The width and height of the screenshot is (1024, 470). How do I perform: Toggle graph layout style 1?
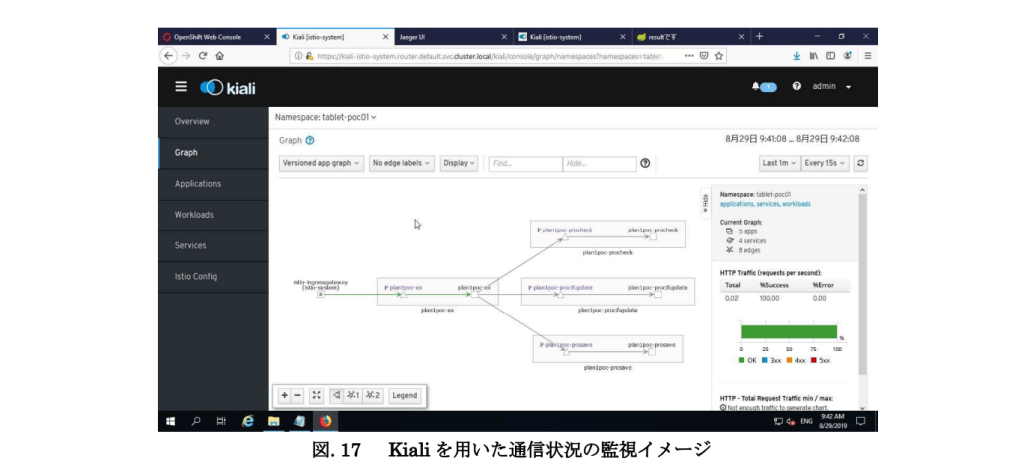[352, 395]
